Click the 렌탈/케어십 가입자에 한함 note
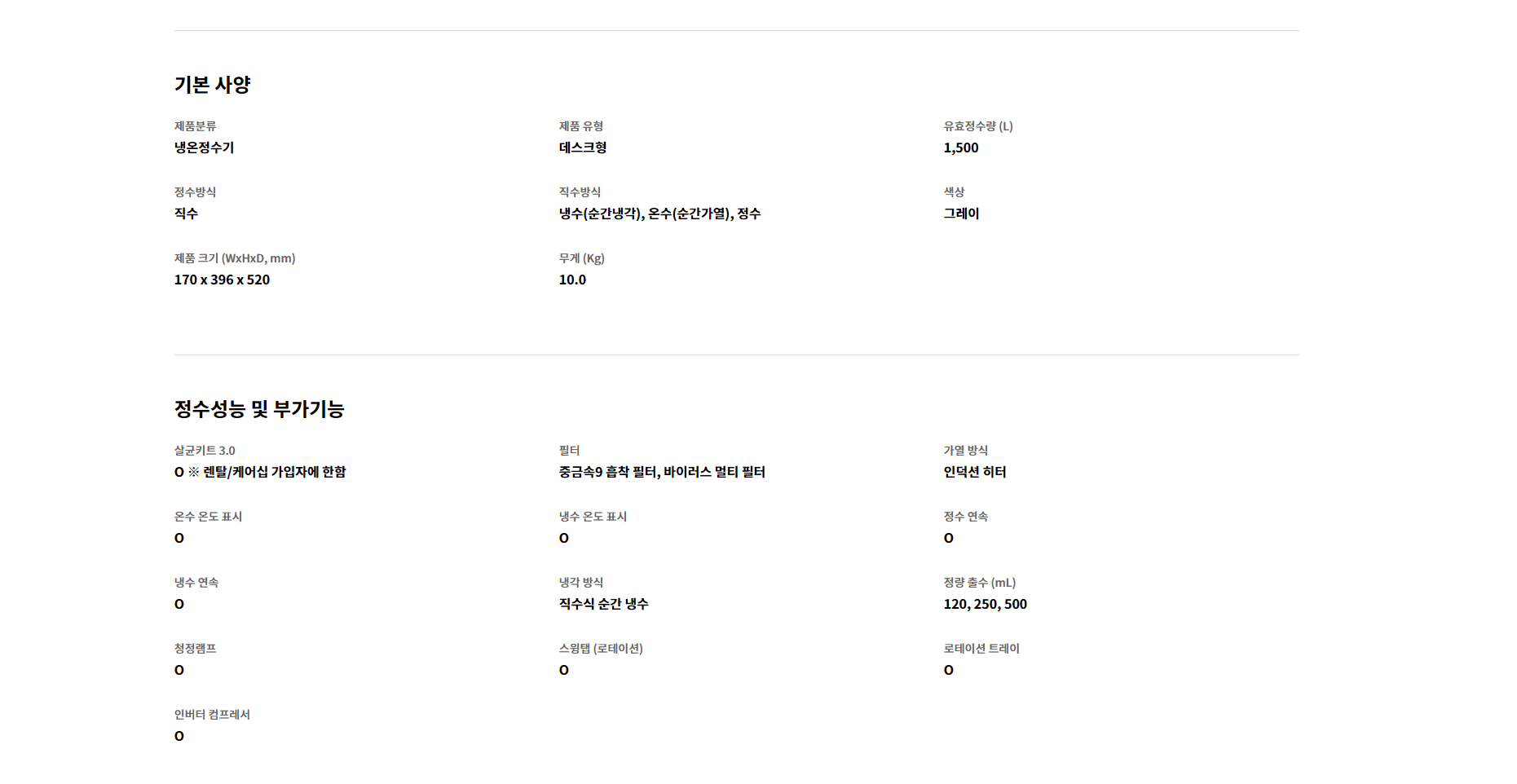 pos(275,472)
